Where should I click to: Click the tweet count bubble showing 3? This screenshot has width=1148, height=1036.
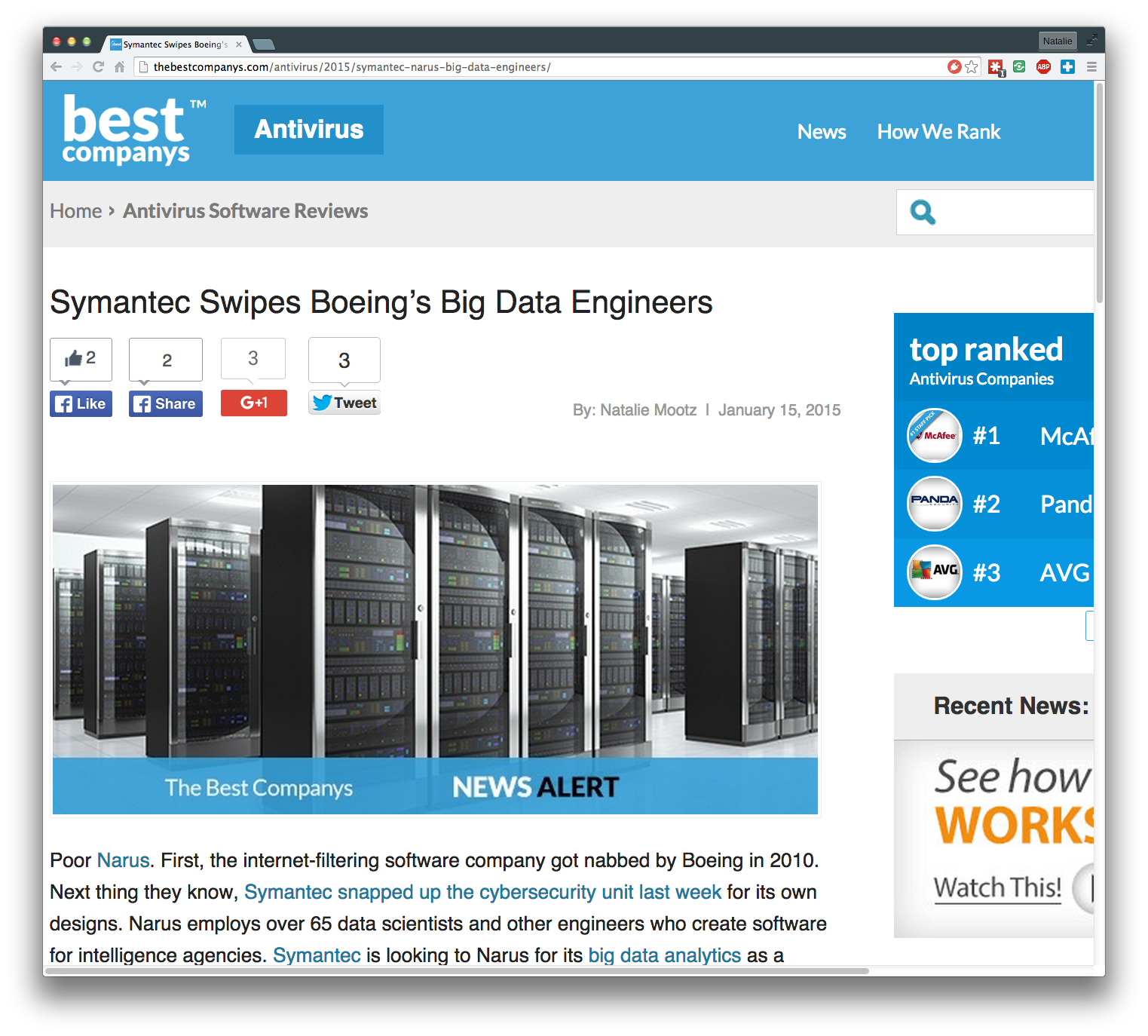[344, 360]
